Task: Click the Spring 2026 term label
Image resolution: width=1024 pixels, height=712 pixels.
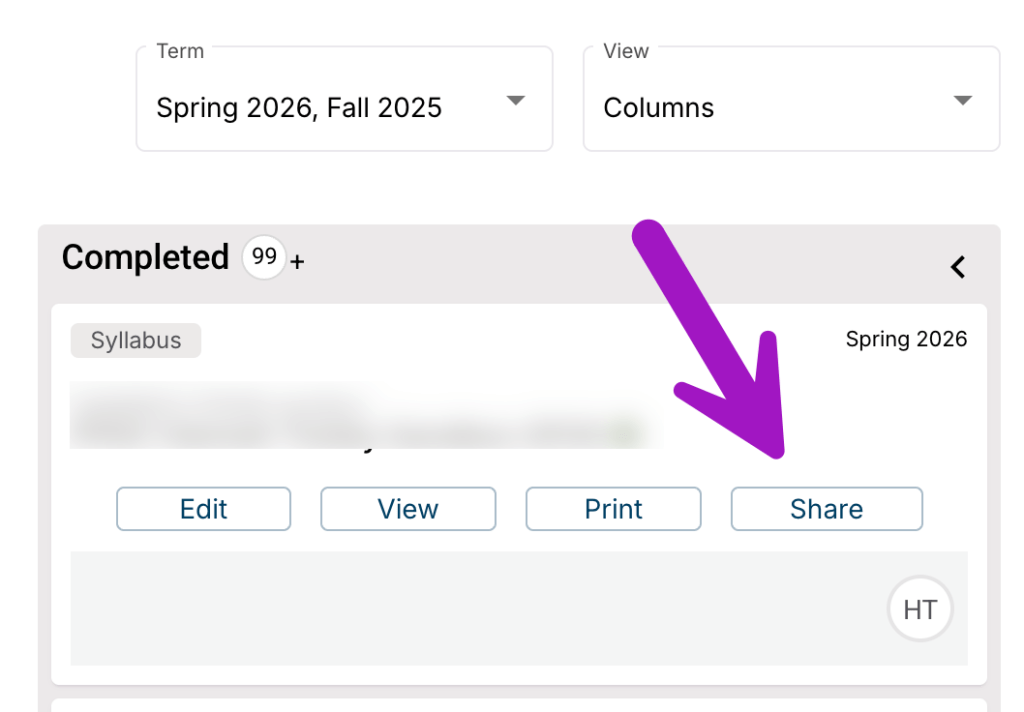Action: click(x=905, y=339)
